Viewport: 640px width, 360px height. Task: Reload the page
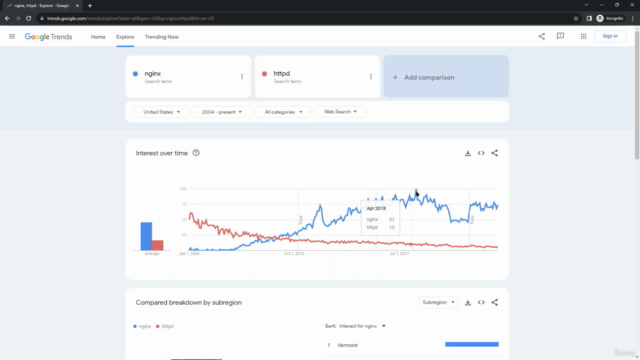coord(29,18)
